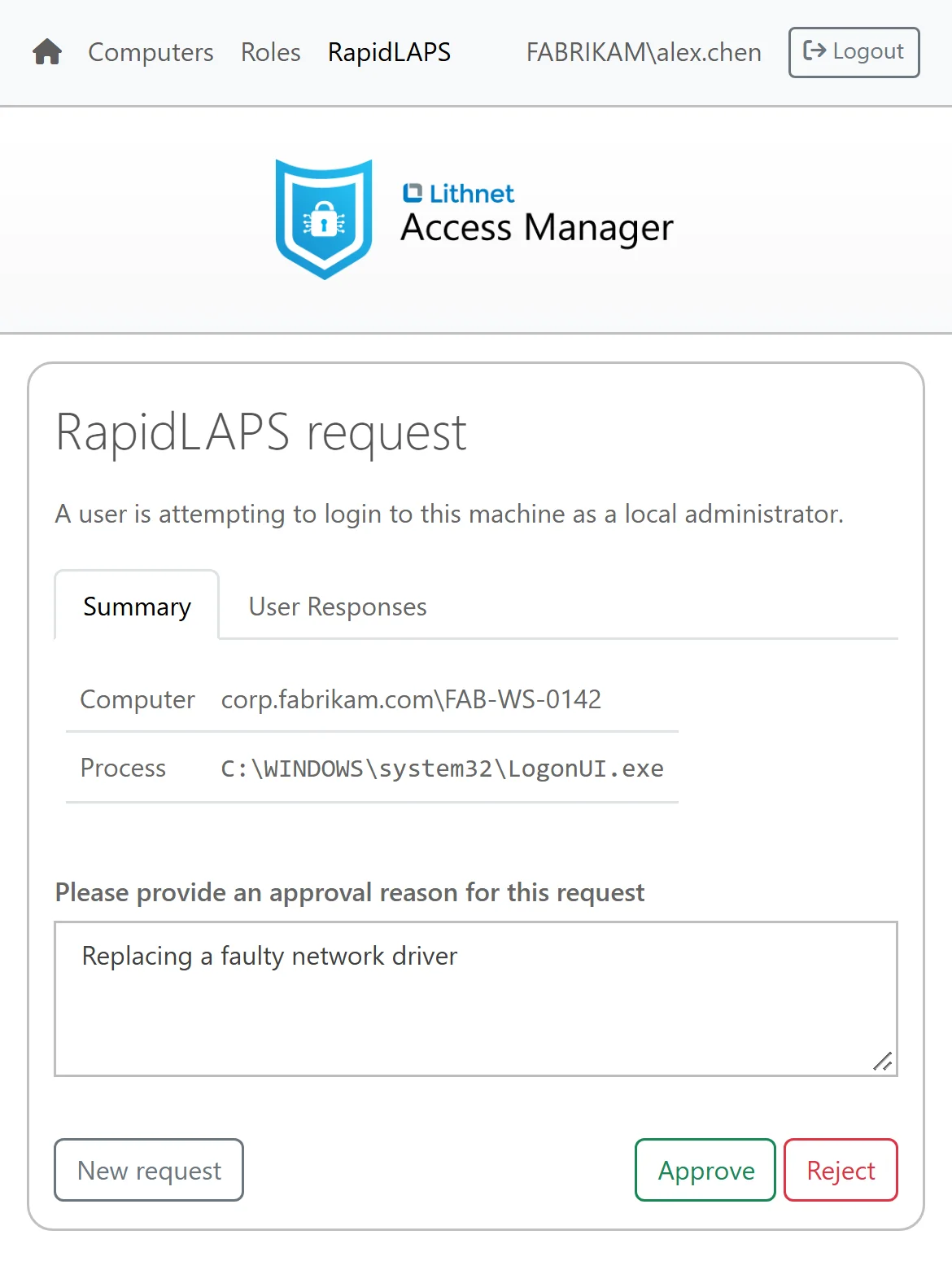Focus the approval reason text area

(x=476, y=999)
